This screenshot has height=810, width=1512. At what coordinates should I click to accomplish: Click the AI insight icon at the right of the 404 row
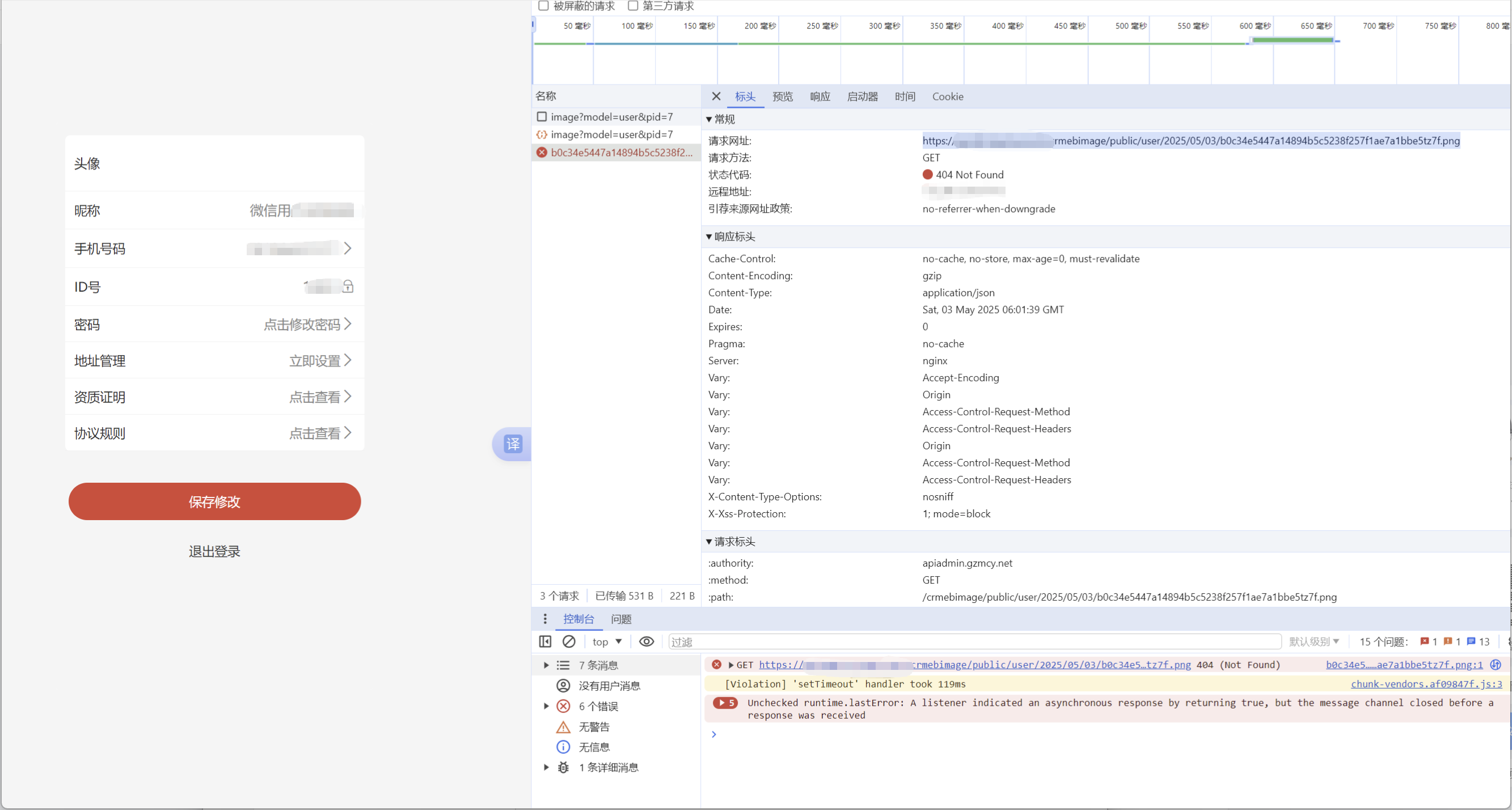tap(1496, 664)
